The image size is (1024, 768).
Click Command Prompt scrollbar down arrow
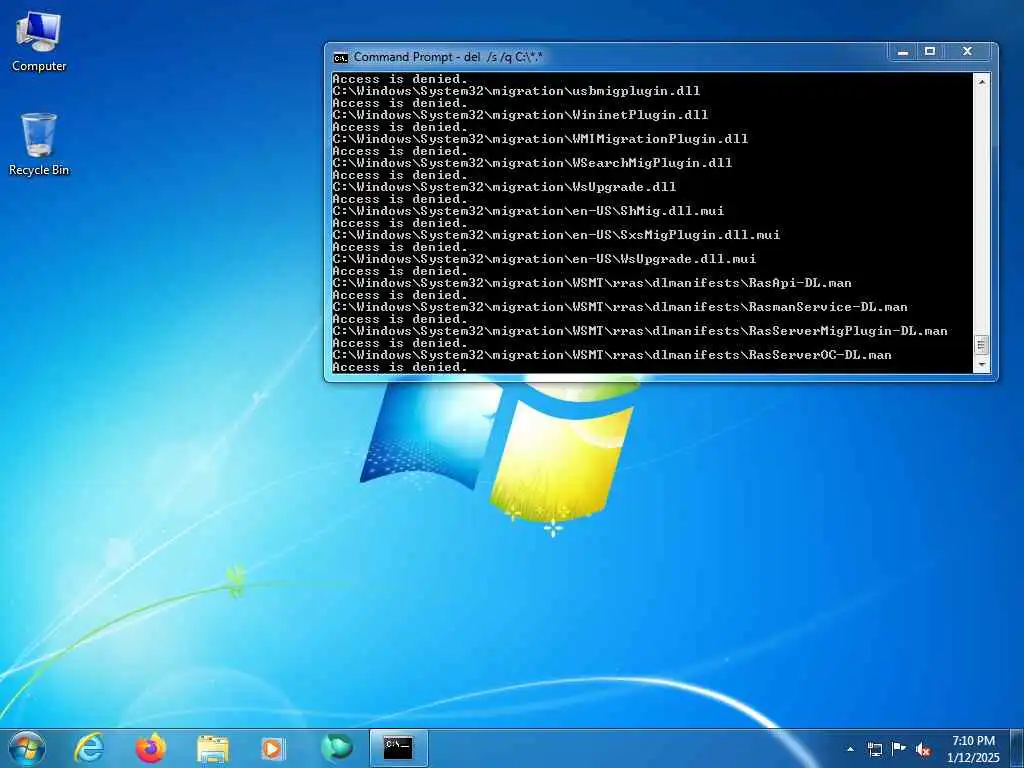pyautogui.click(x=981, y=365)
